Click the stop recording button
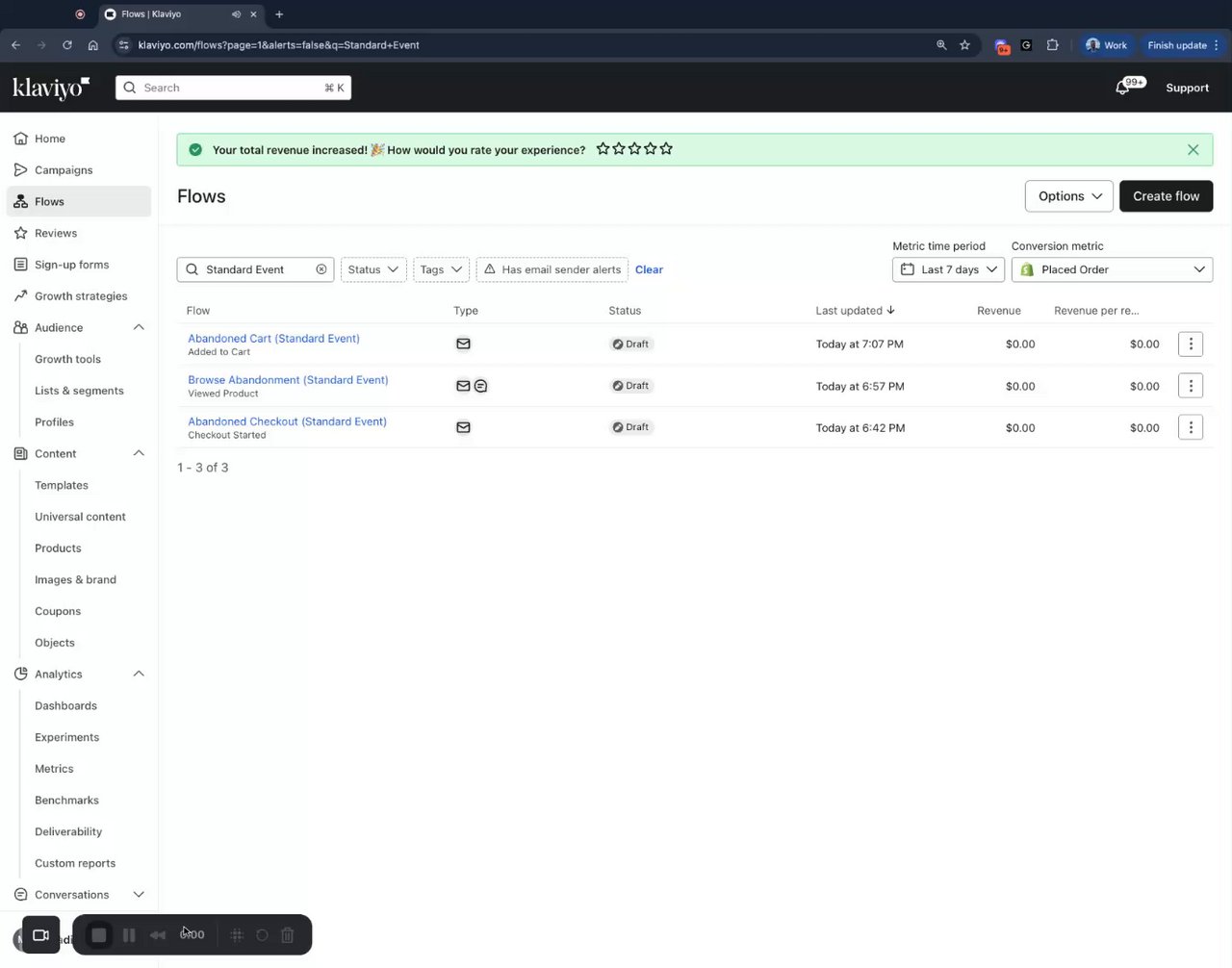1232x968 pixels. [x=98, y=935]
